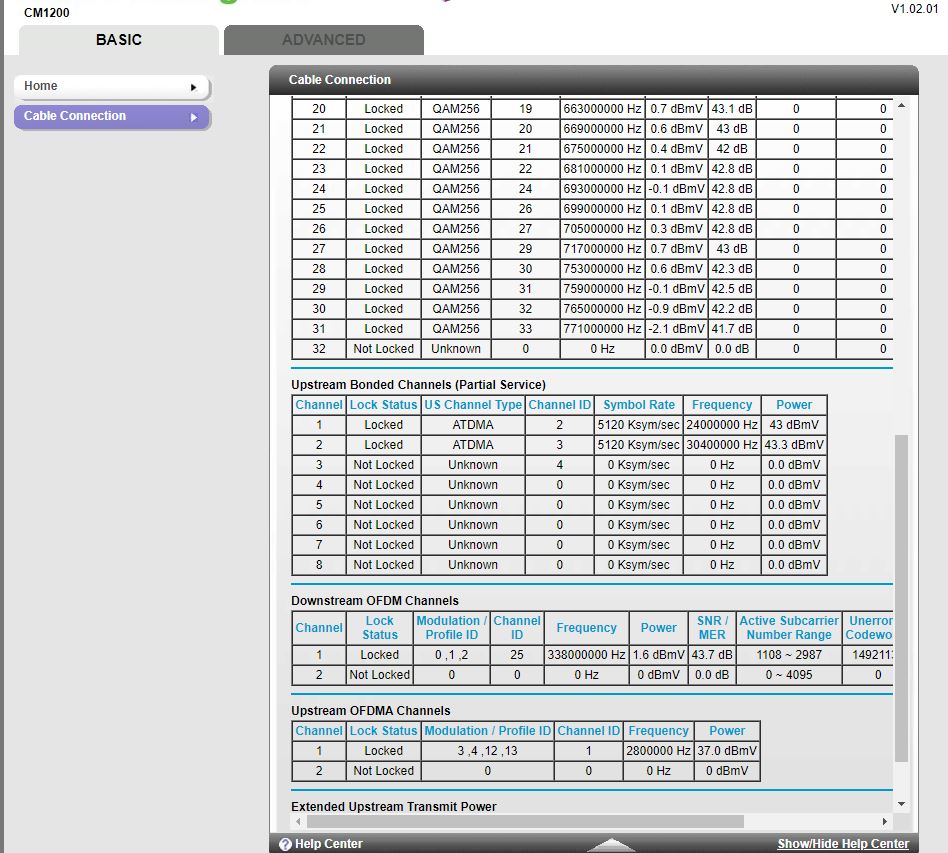
Task: Click the vertical scrollbar down arrow
Action: 901,804
